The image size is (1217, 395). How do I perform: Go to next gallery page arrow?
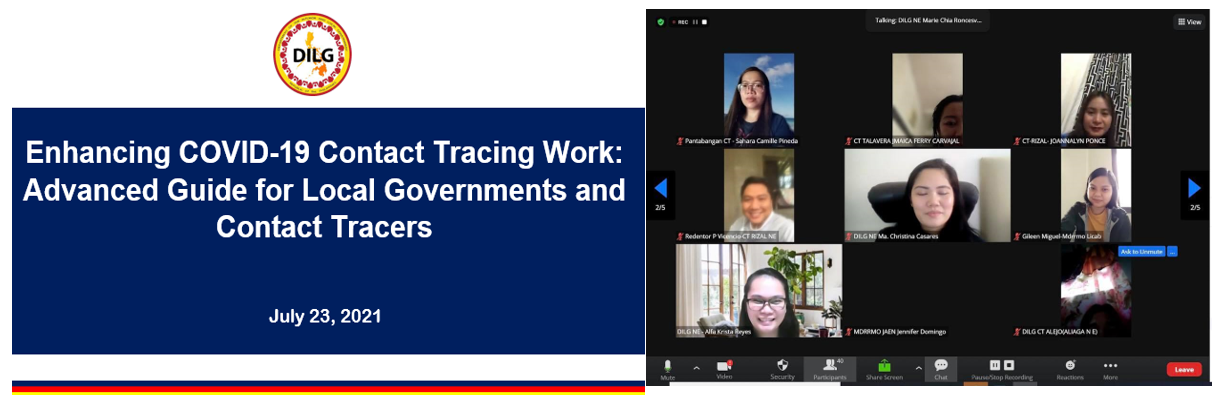tap(1194, 188)
